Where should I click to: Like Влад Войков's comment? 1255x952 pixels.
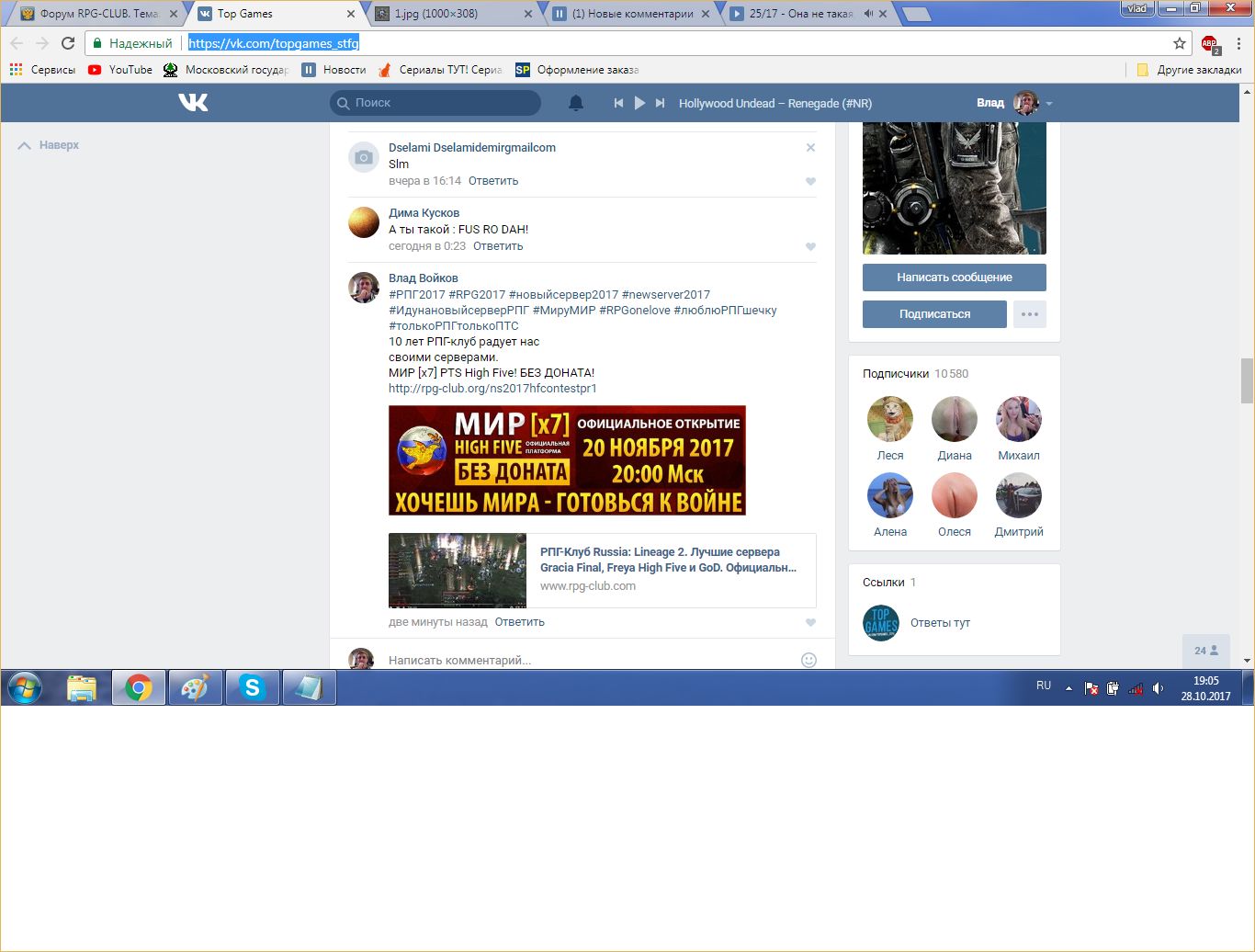pos(810,622)
